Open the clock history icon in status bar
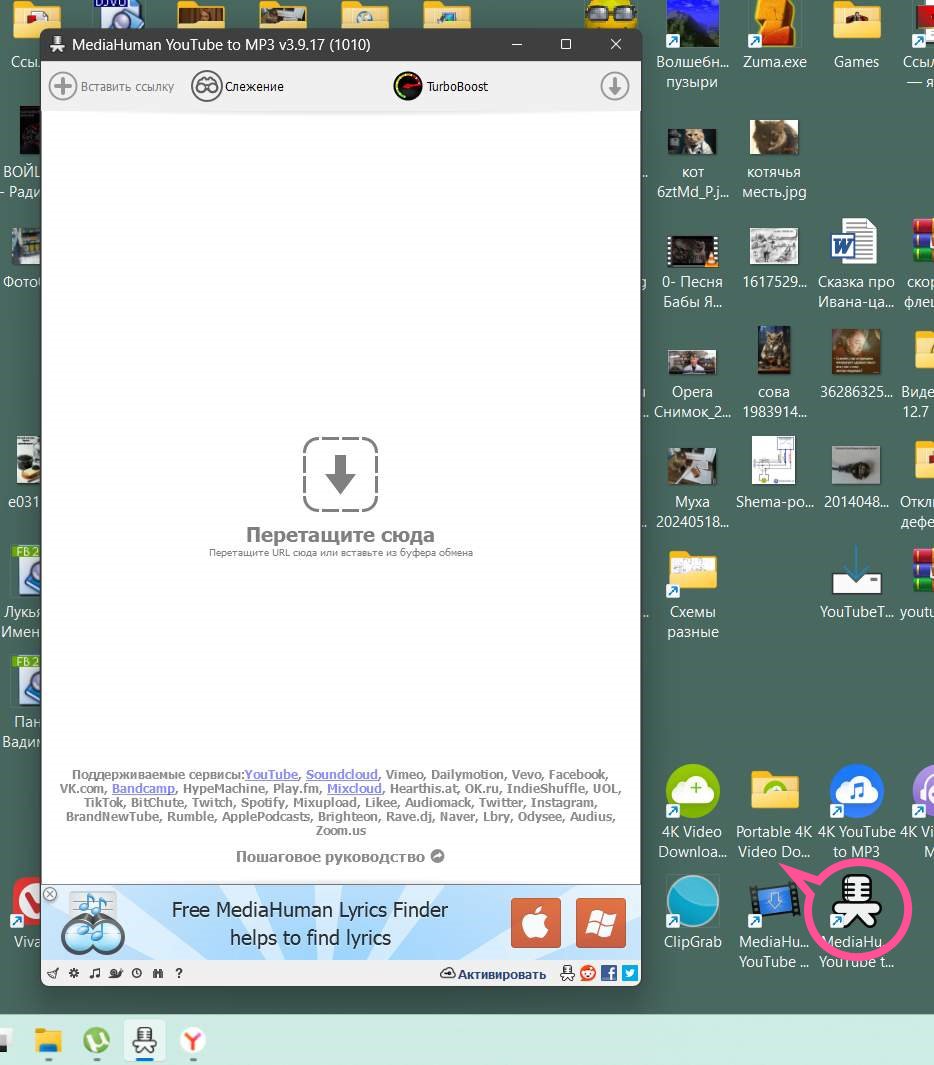The width and height of the screenshot is (934, 1065). [x=137, y=973]
